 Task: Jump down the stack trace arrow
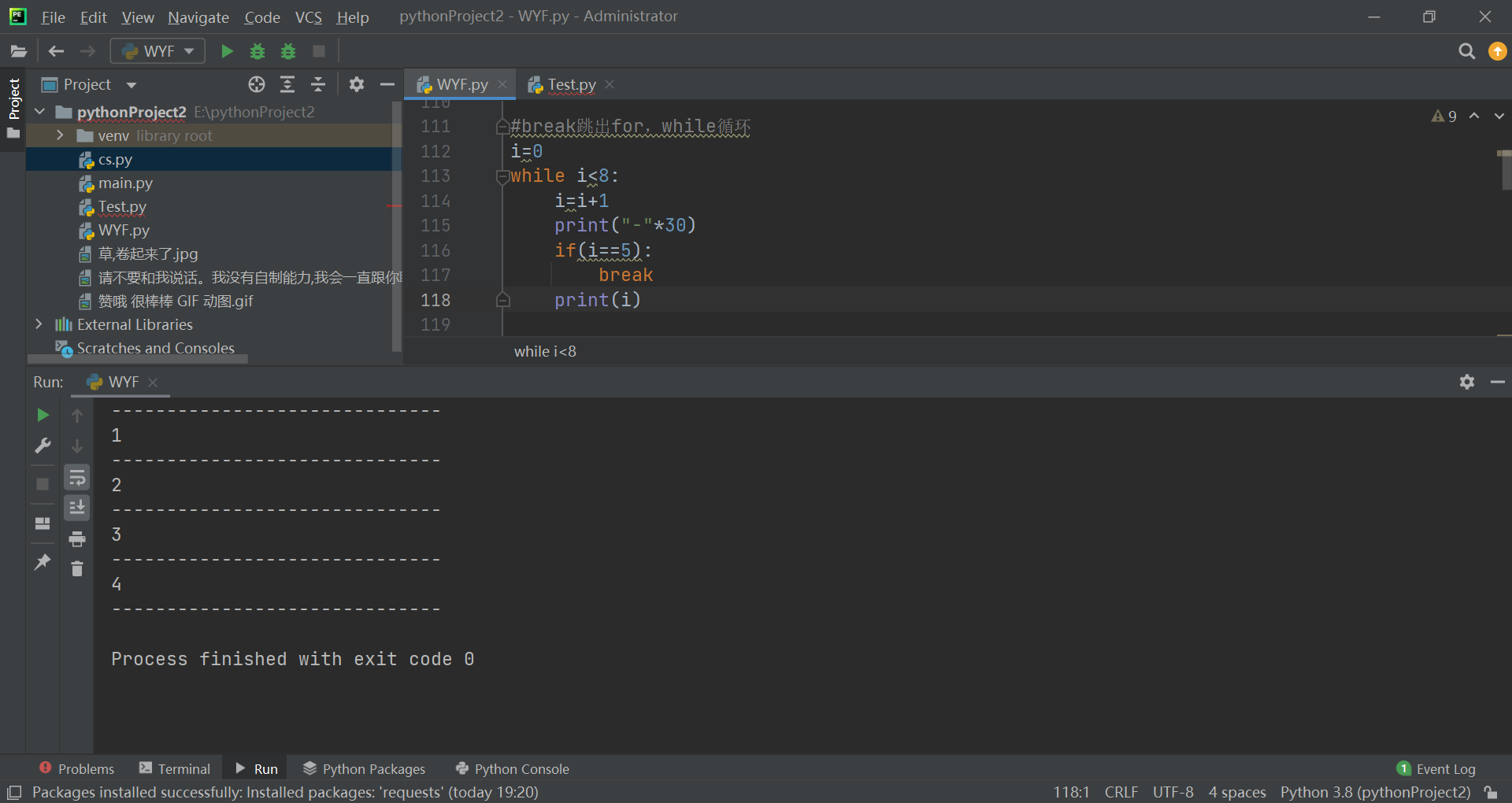coord(77,446)
